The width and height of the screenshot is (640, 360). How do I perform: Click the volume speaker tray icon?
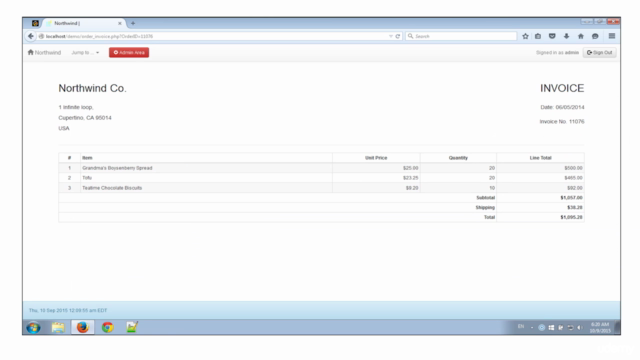pos(580,327)
